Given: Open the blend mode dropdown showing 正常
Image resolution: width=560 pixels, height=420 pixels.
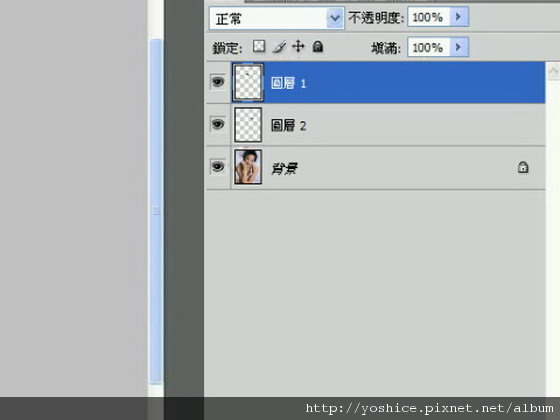Looking at the screenshot, I should tap(276, 18).
